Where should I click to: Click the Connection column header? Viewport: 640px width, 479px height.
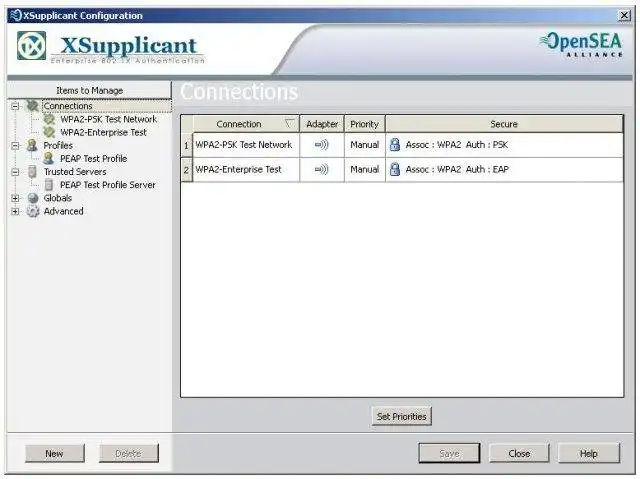click(x=246, y=124)
